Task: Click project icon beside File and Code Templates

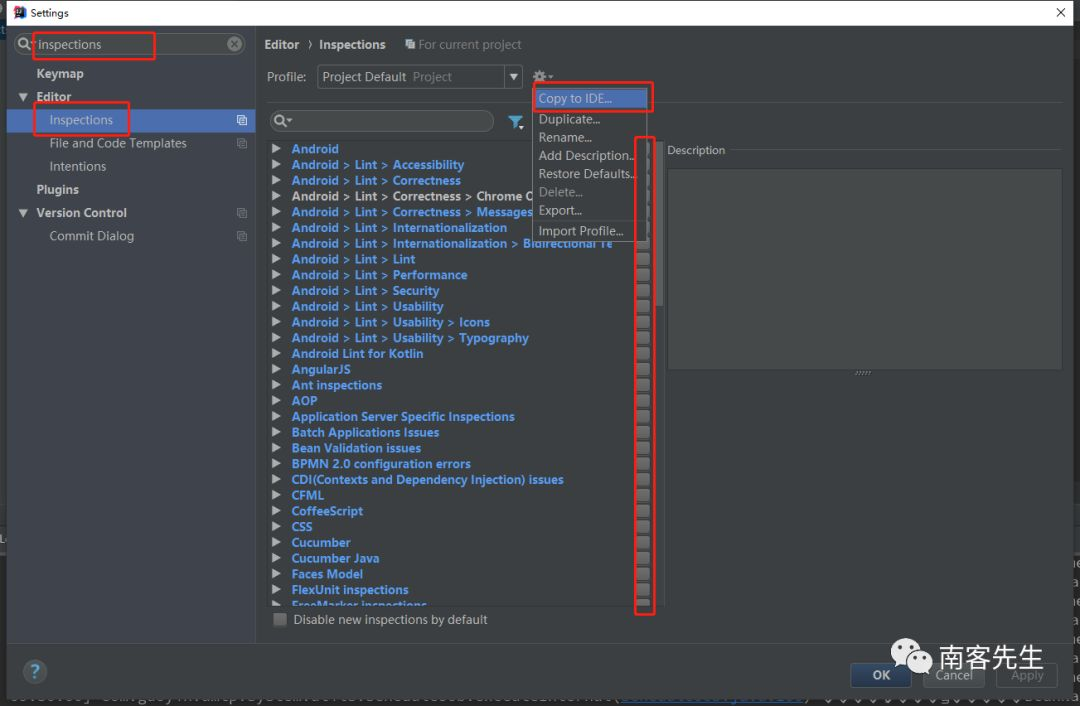Action: (x=242, y=143)
